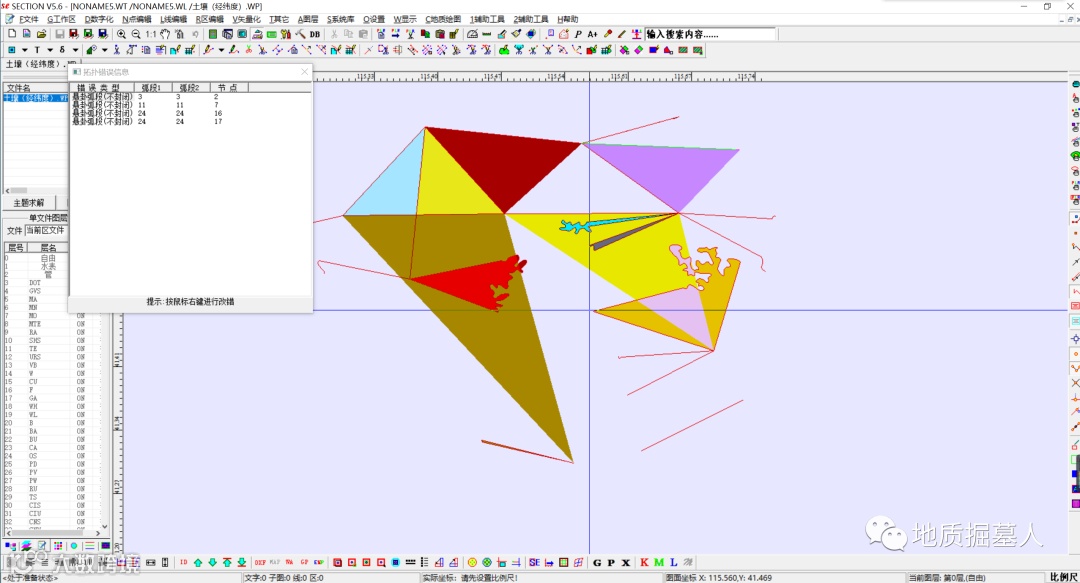
Task: Click the protractor angle measure icon
Action: click(472, 34)
